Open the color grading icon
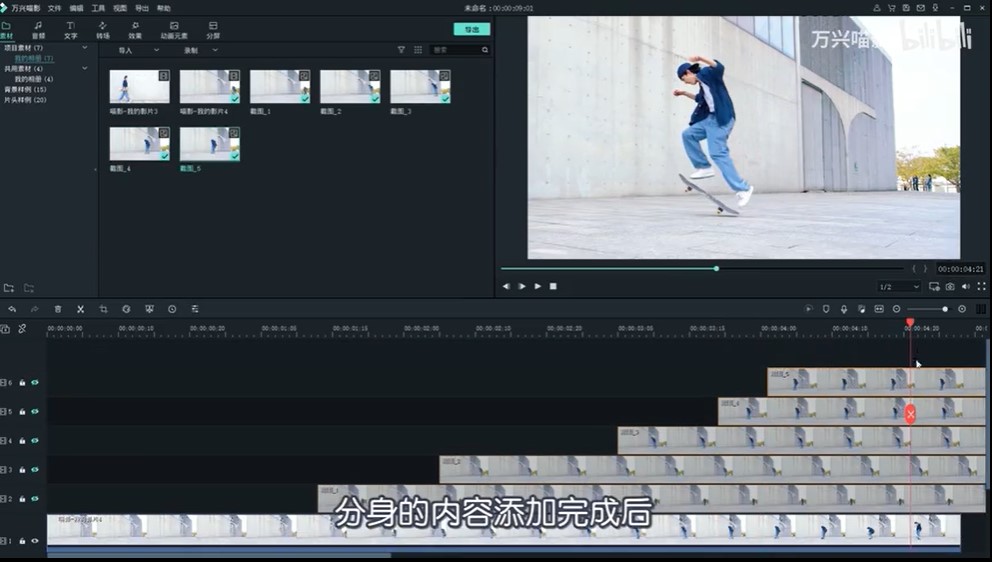992x562 pixels. point(149,309)
